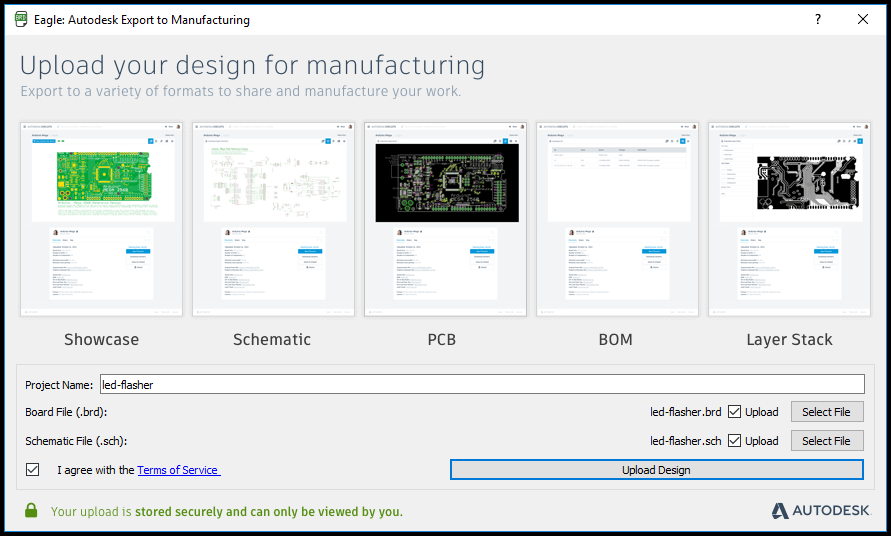Select the Showcase preview thumbnail

click(102, 219)
